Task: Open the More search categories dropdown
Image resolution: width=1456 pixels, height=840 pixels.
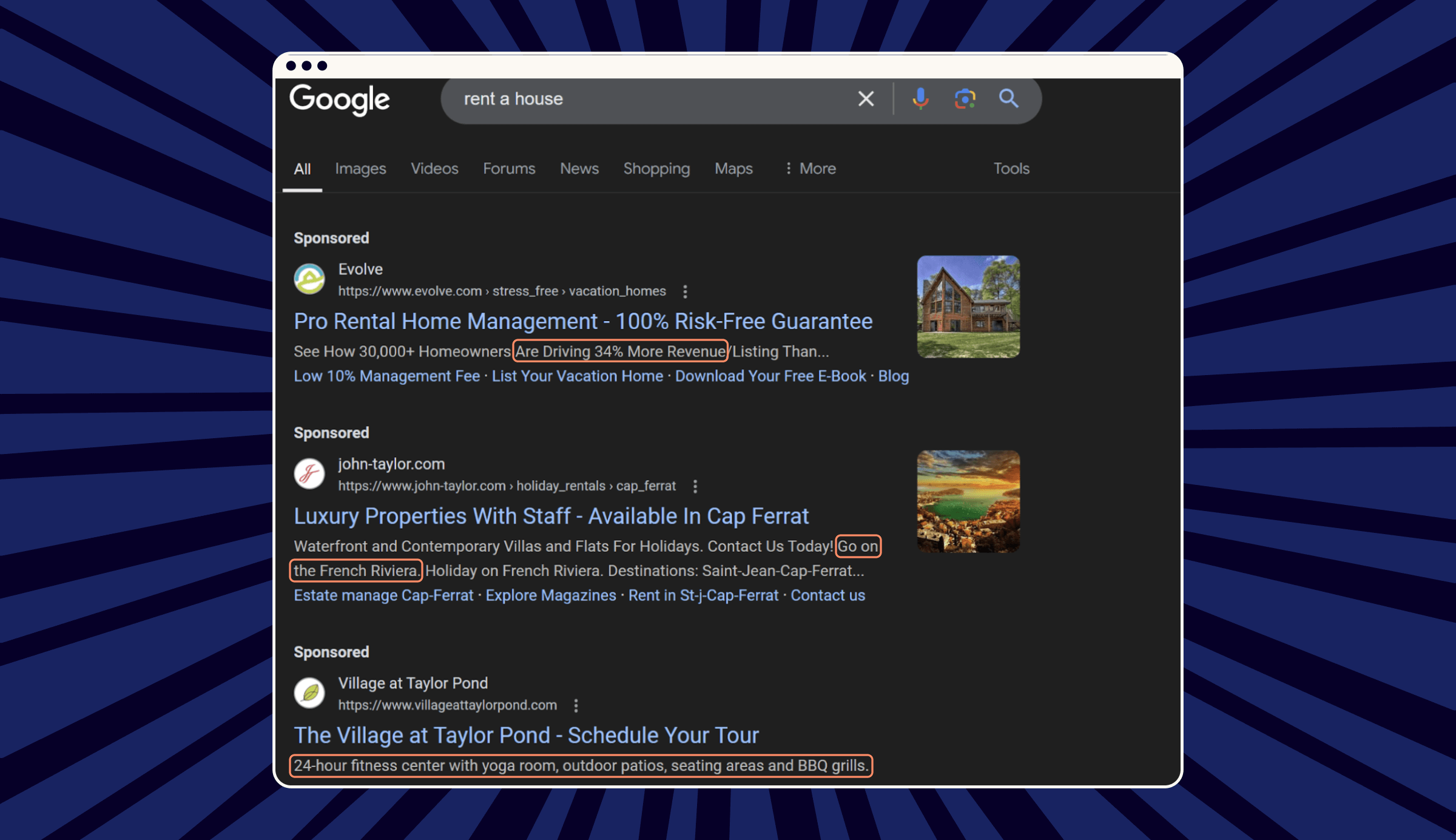Action: pos(809,169)
